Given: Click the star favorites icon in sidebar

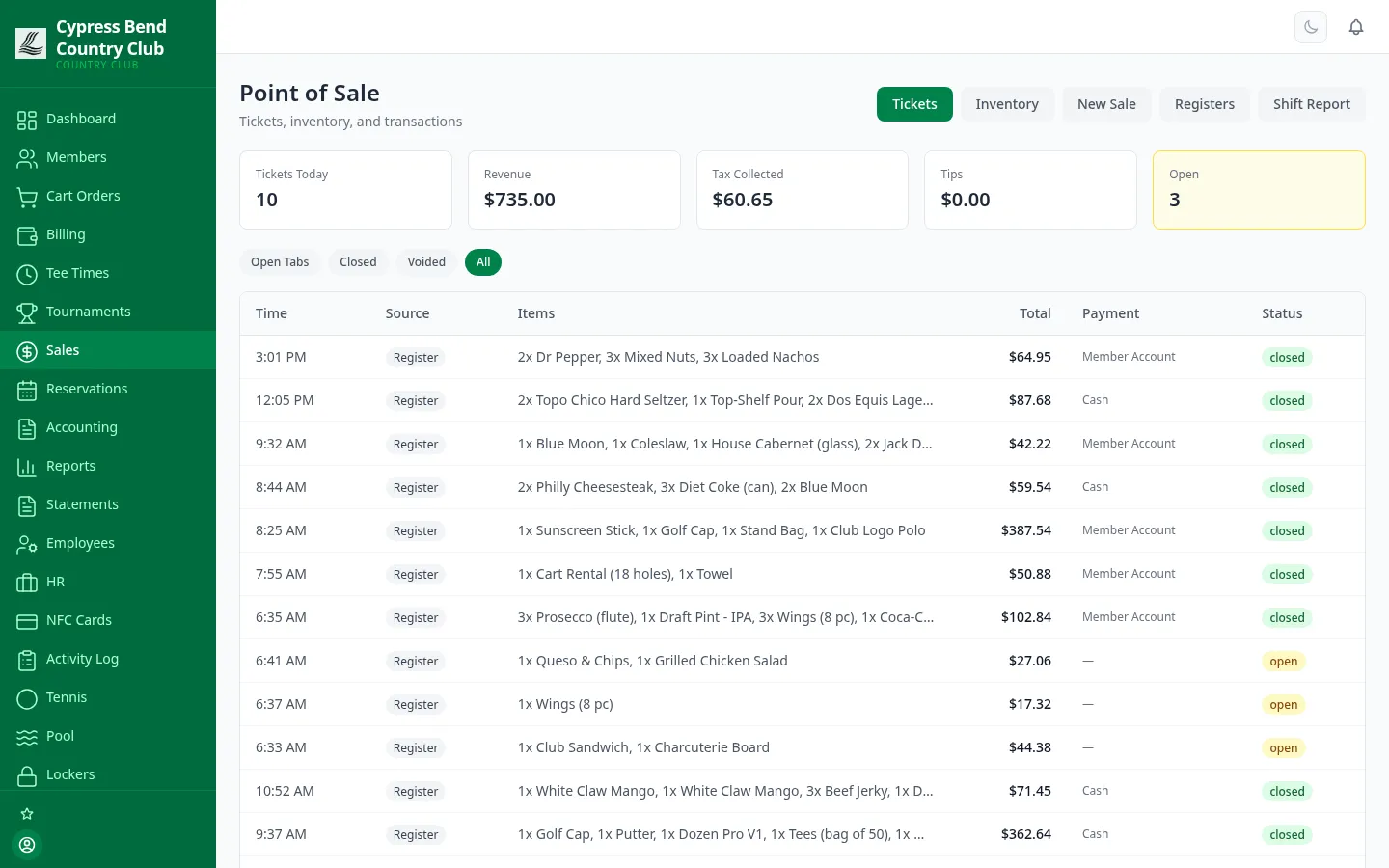Looking at the screenshot, I should (27, 814).
